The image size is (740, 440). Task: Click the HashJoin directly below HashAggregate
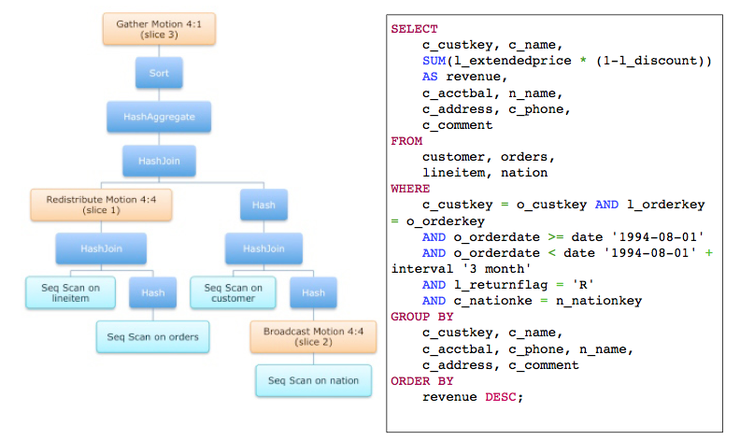pyautogui.click(x=159, y=160)
